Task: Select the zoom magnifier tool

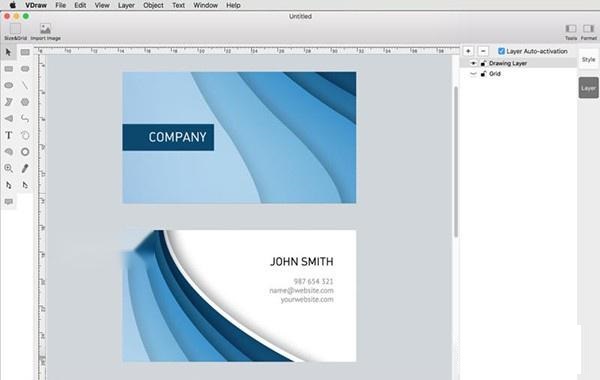Action: (8, 168)
